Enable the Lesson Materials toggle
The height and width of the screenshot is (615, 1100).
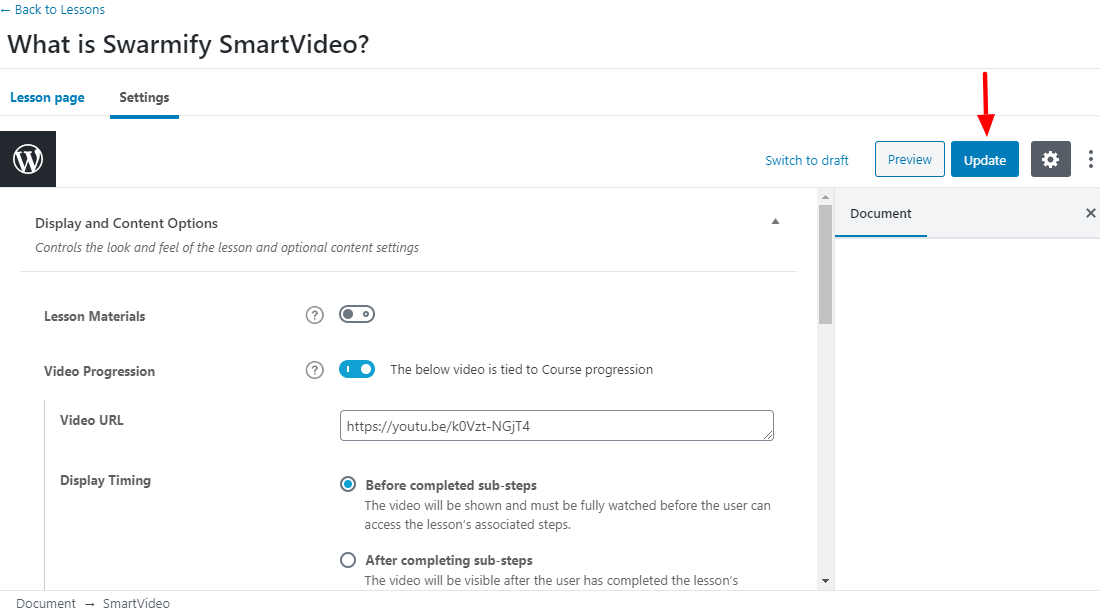pyautogui.click(x=357, y=314)
